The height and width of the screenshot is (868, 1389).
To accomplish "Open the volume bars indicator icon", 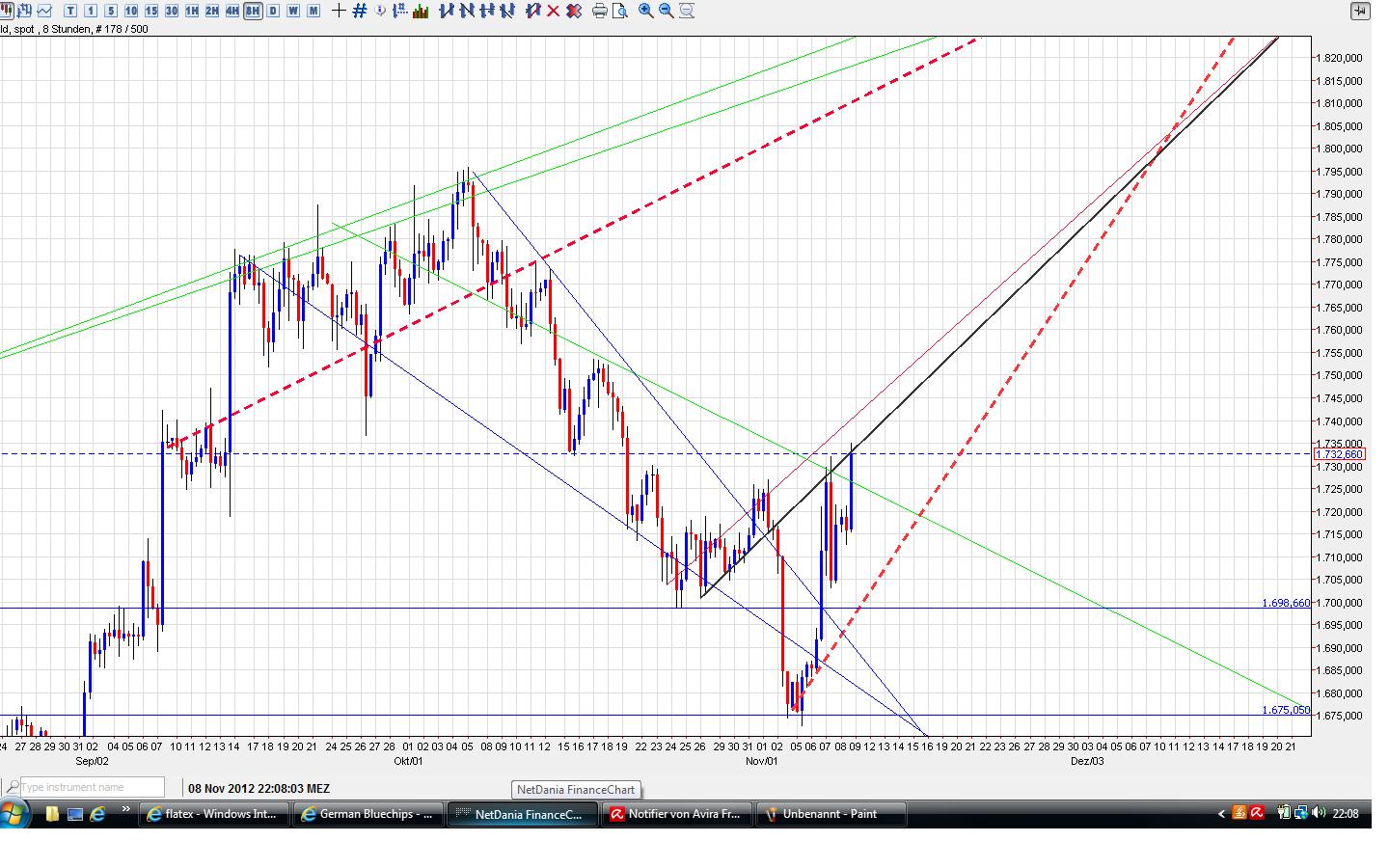I will [421, 11].
